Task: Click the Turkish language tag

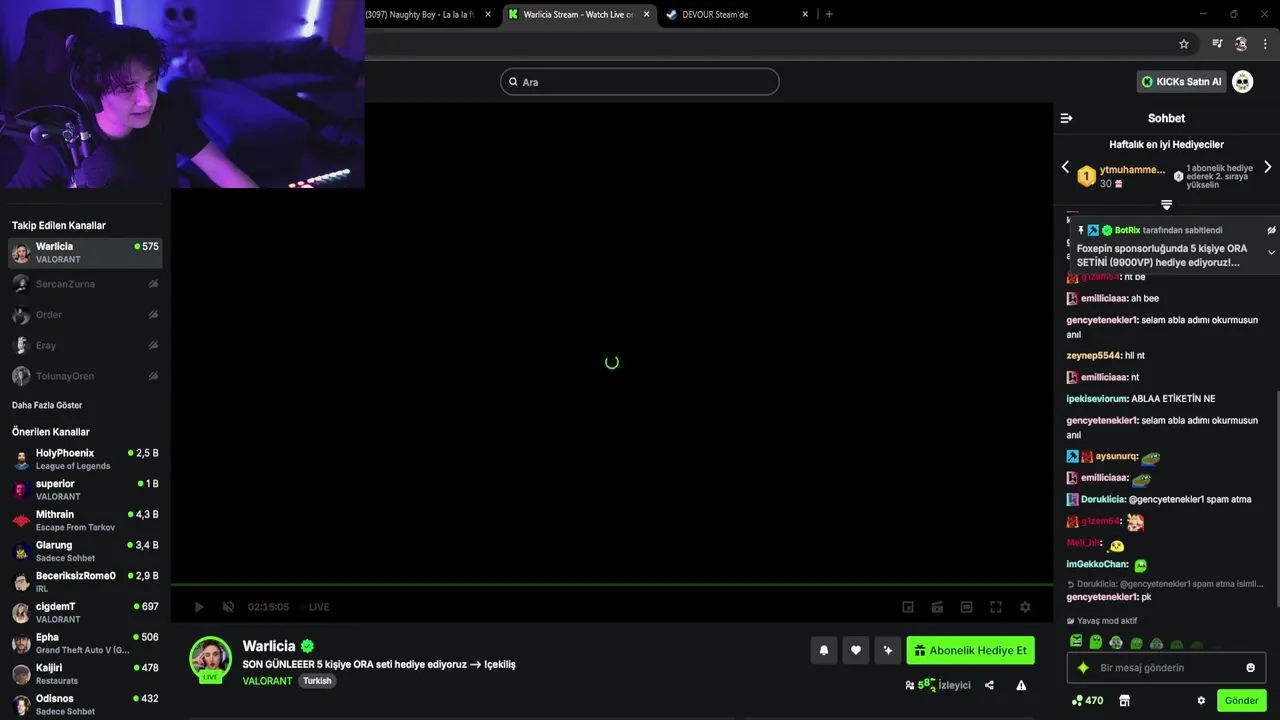Action: tap(317, 681)
